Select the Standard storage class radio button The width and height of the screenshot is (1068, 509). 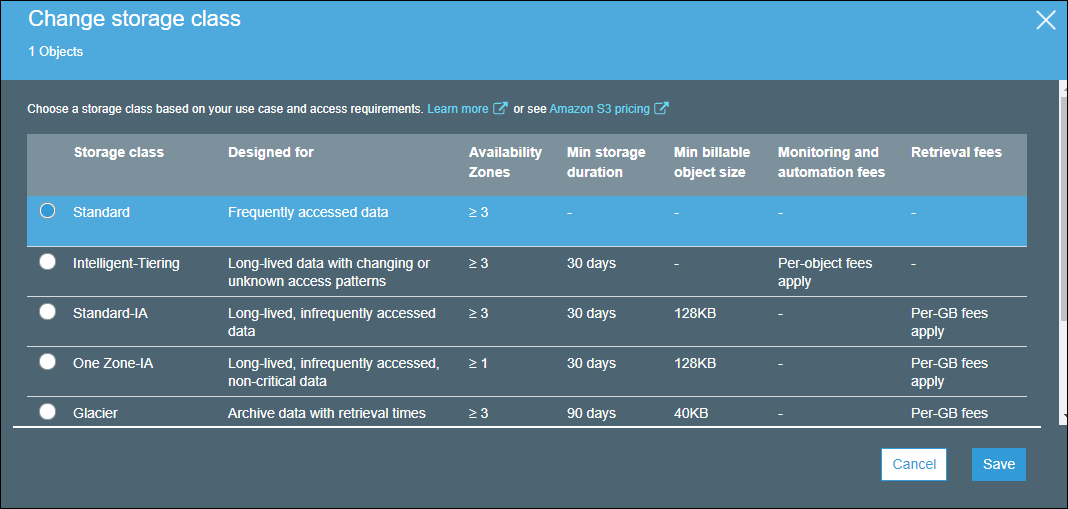(x=48, y=212)
